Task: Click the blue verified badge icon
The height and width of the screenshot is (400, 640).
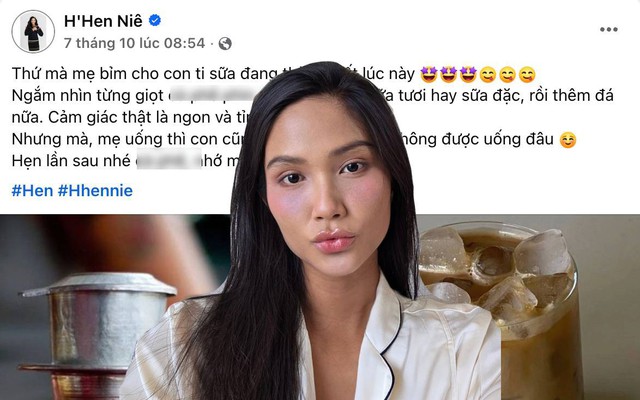Action: pyautogui.click(x=155, y=20)
